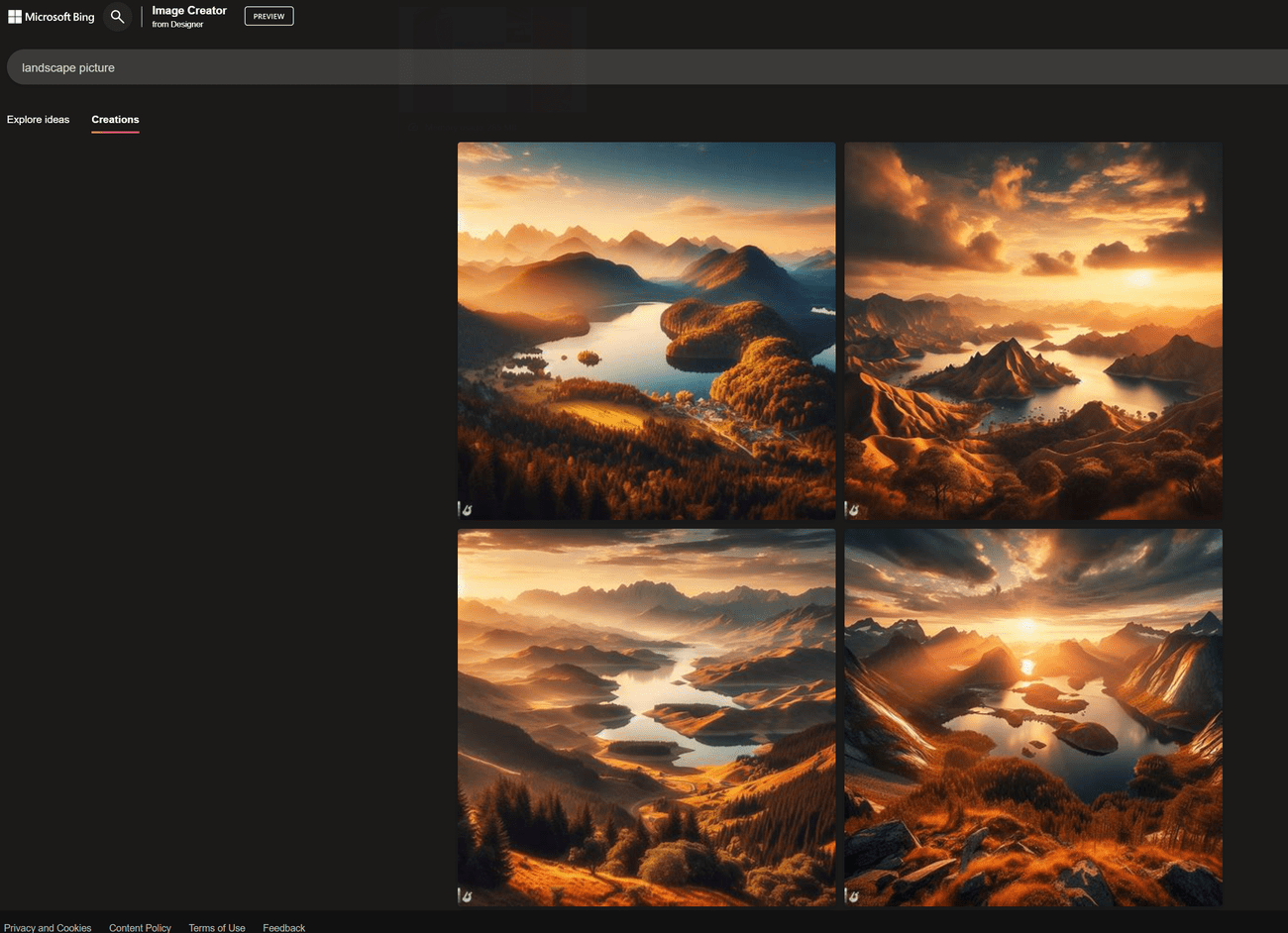The width and height of the screenshot is (1288, 933).
Task: Click Bing watermark icon on misty river image
Action: (466, 896)
